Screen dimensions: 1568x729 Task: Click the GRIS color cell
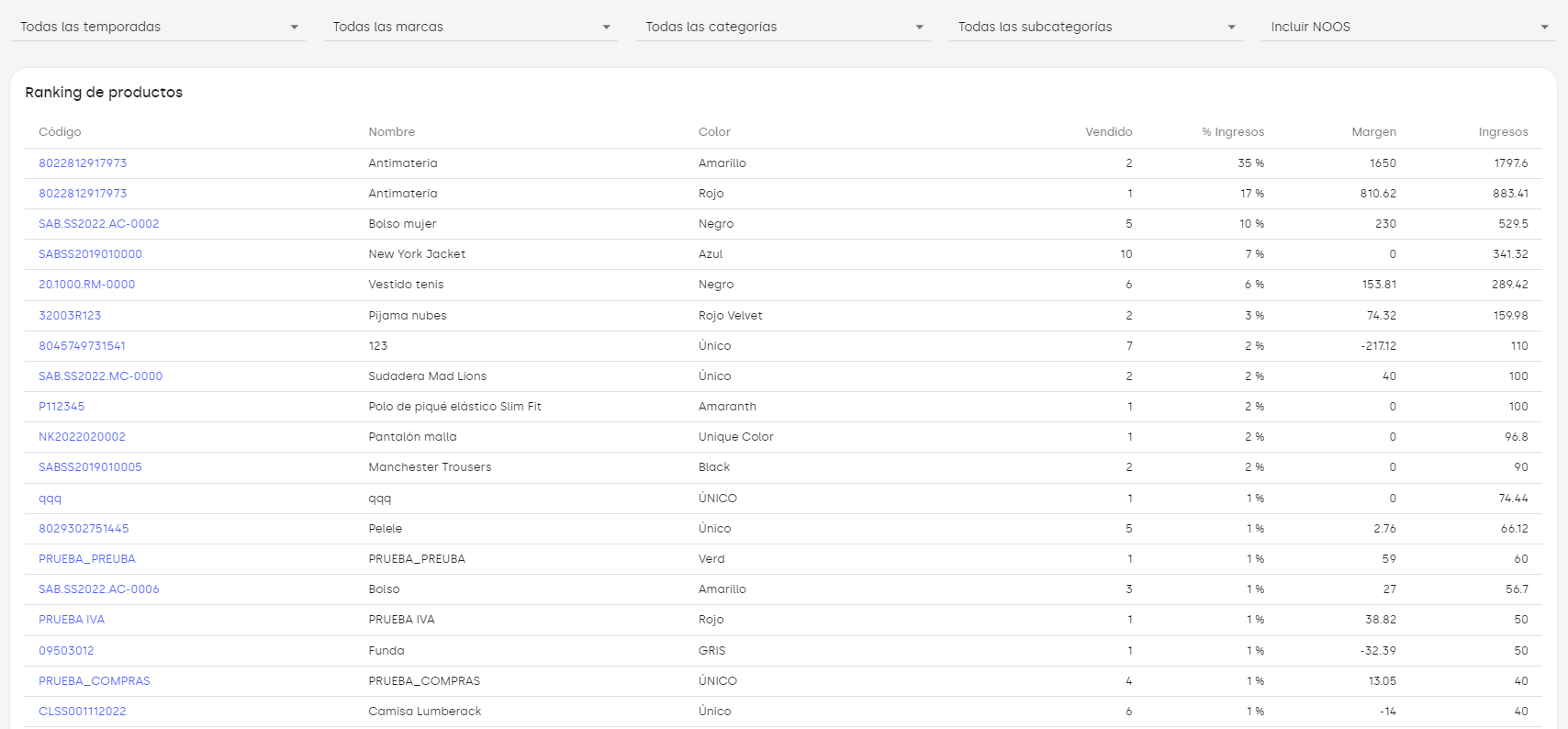click(x=712, y=650)
